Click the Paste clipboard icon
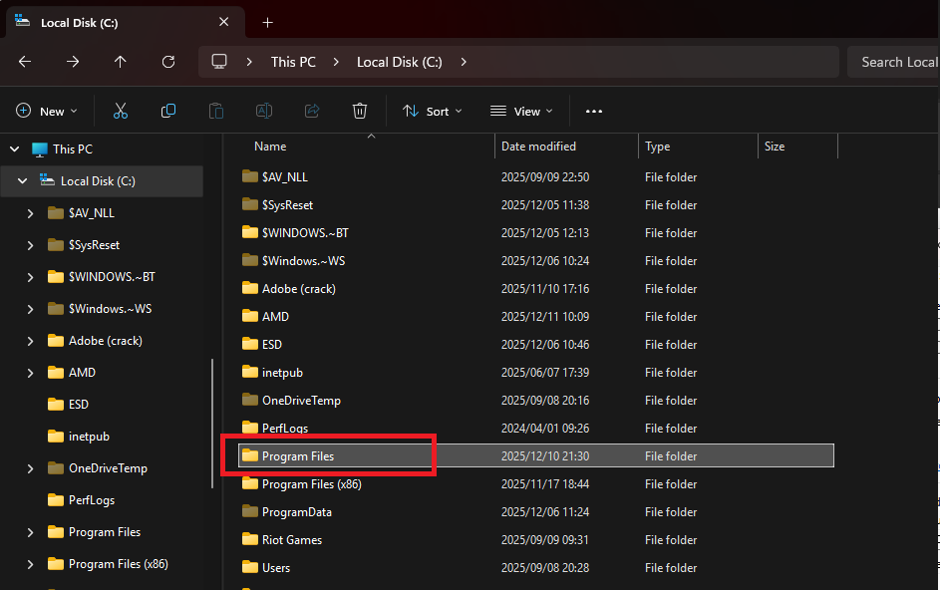 216,111
